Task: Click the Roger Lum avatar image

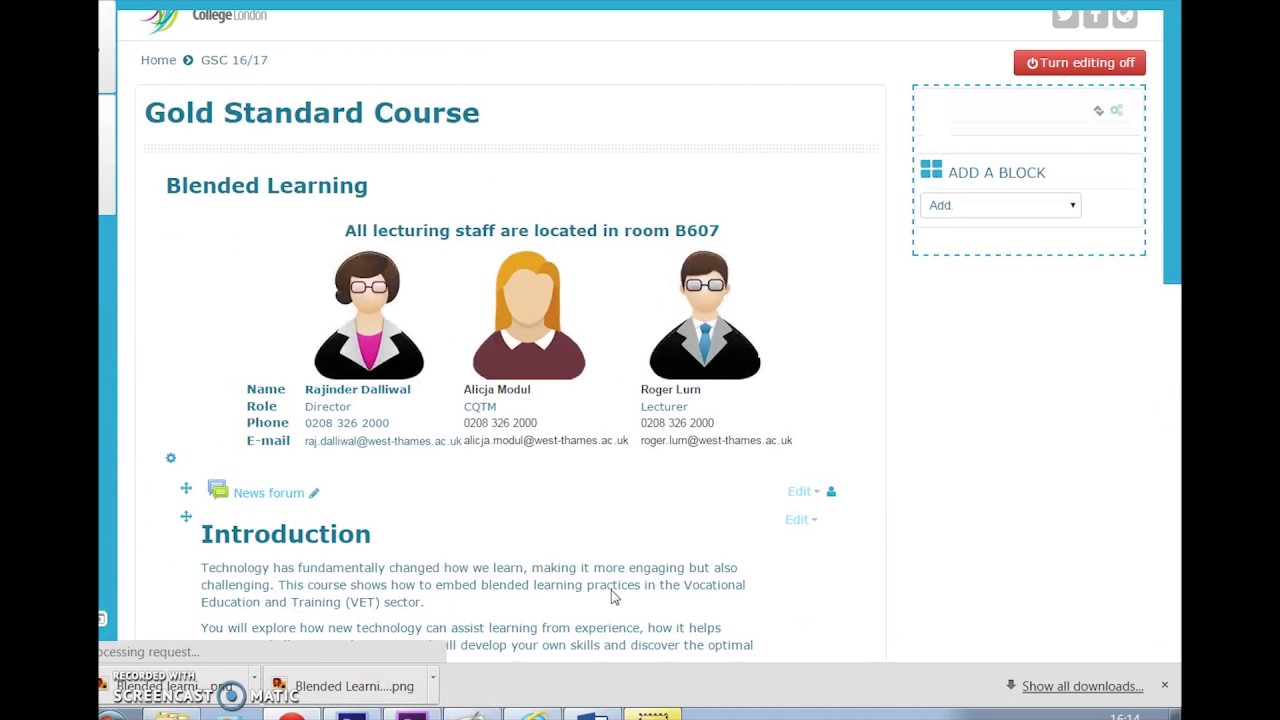Action: click(x=704, y=315)
